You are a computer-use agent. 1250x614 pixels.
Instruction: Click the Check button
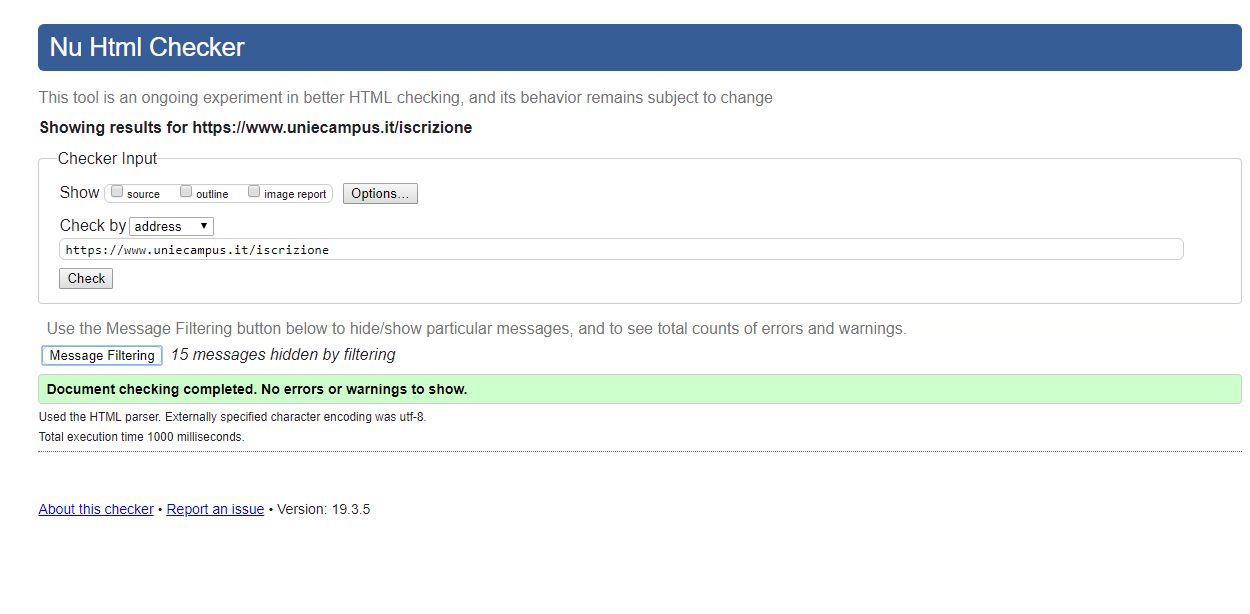pos(86,278)
